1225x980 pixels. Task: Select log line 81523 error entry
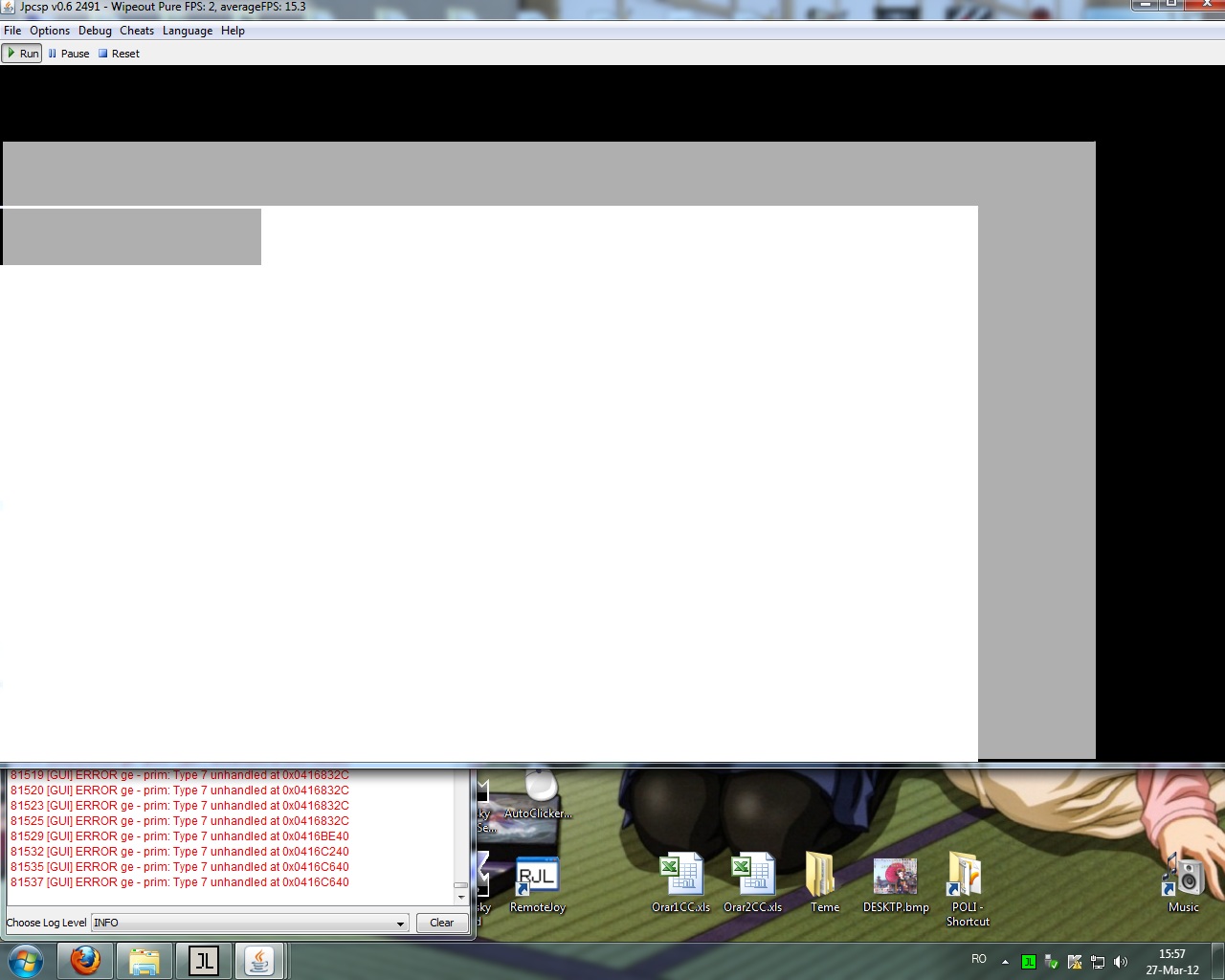180,806
